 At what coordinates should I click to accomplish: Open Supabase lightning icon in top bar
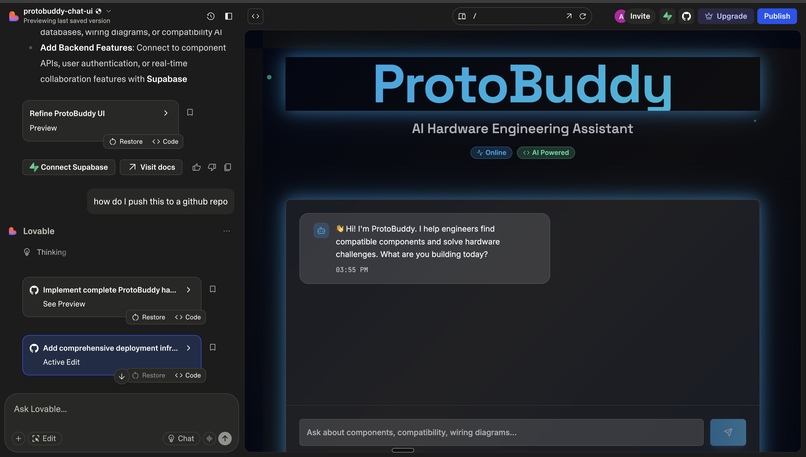668,16
